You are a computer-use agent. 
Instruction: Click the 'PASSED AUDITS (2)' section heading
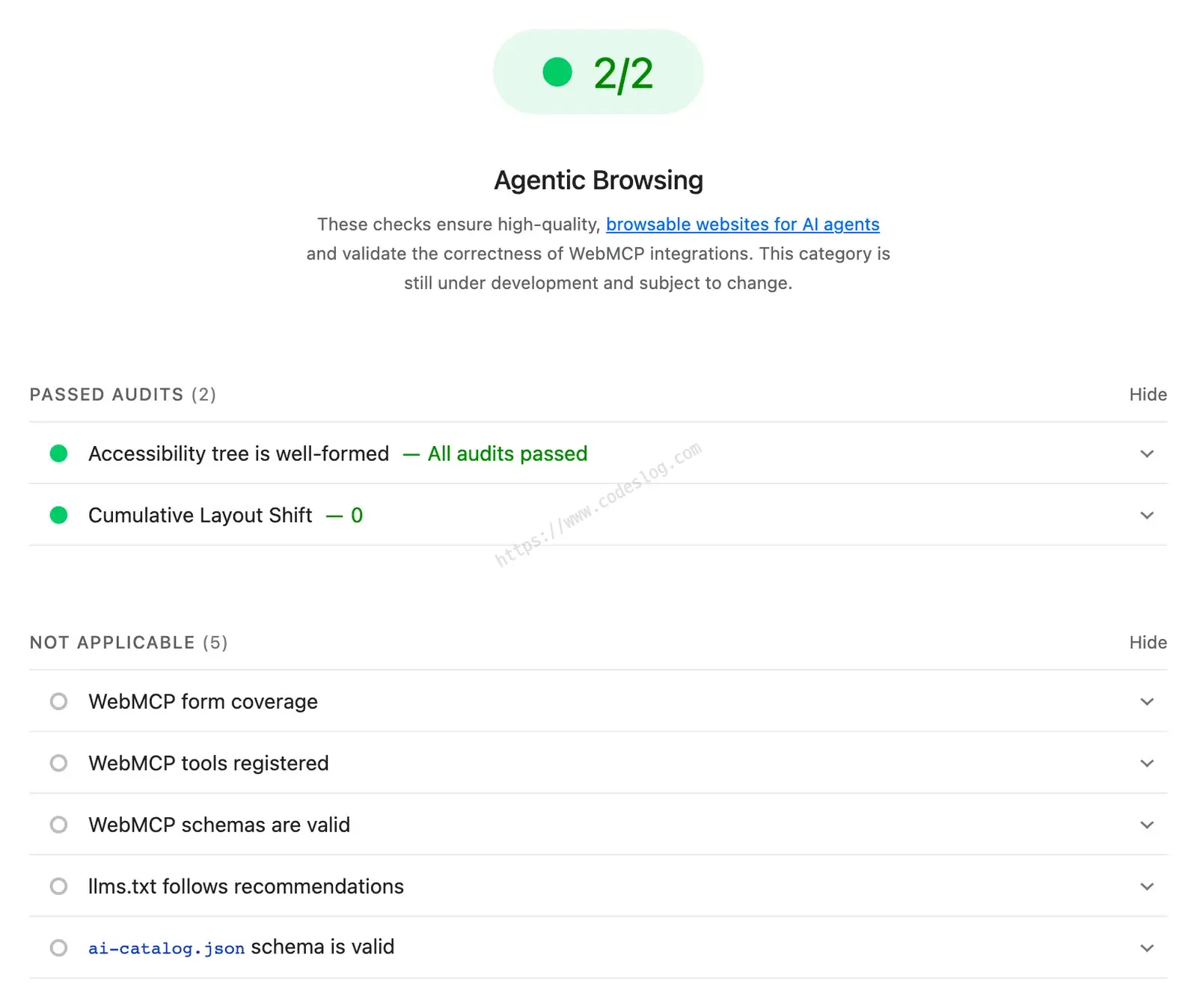(123, 394)
